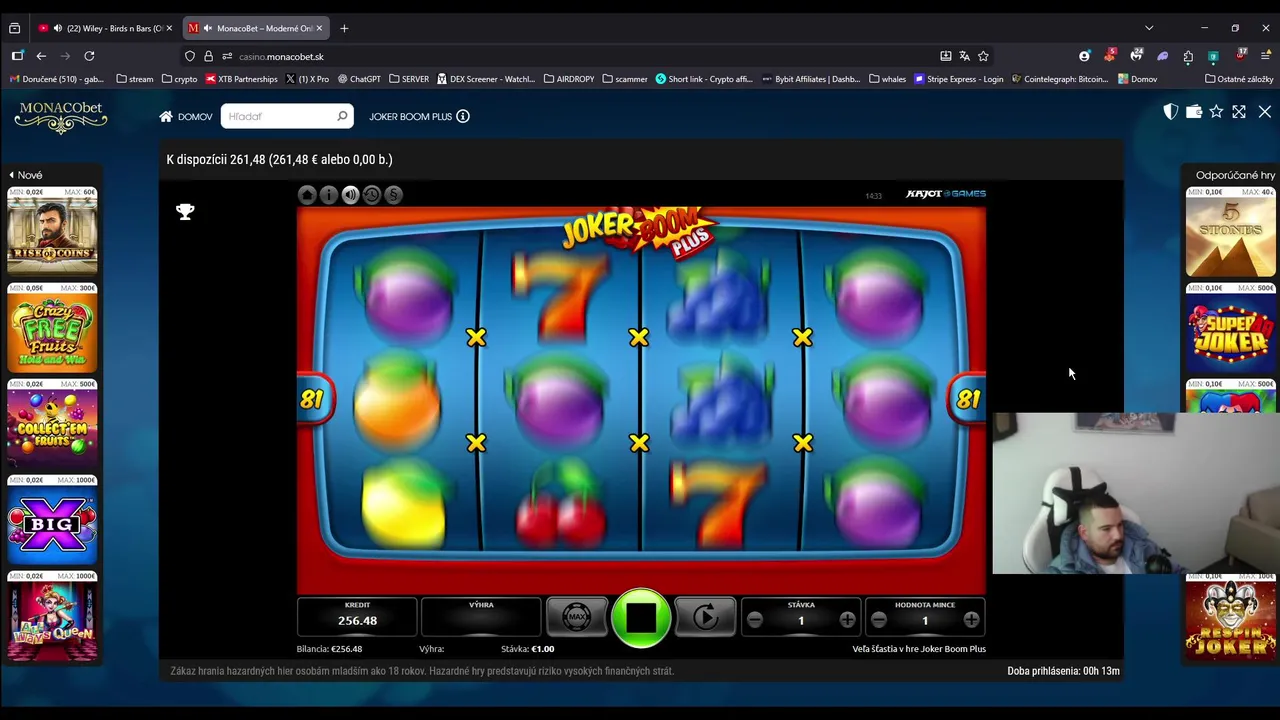Viewport: 1280px width, 720px height.
Task: Click the MonacoBet logo
Action: [61, 116]
